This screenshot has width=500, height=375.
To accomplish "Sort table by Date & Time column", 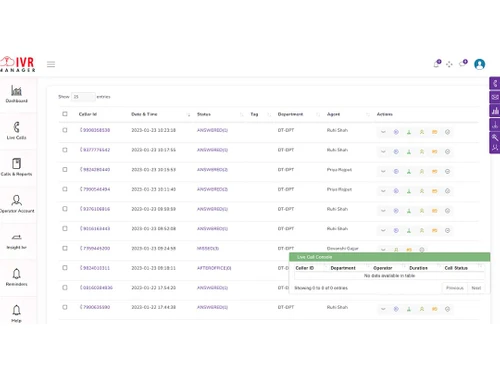I will [144, 114].
